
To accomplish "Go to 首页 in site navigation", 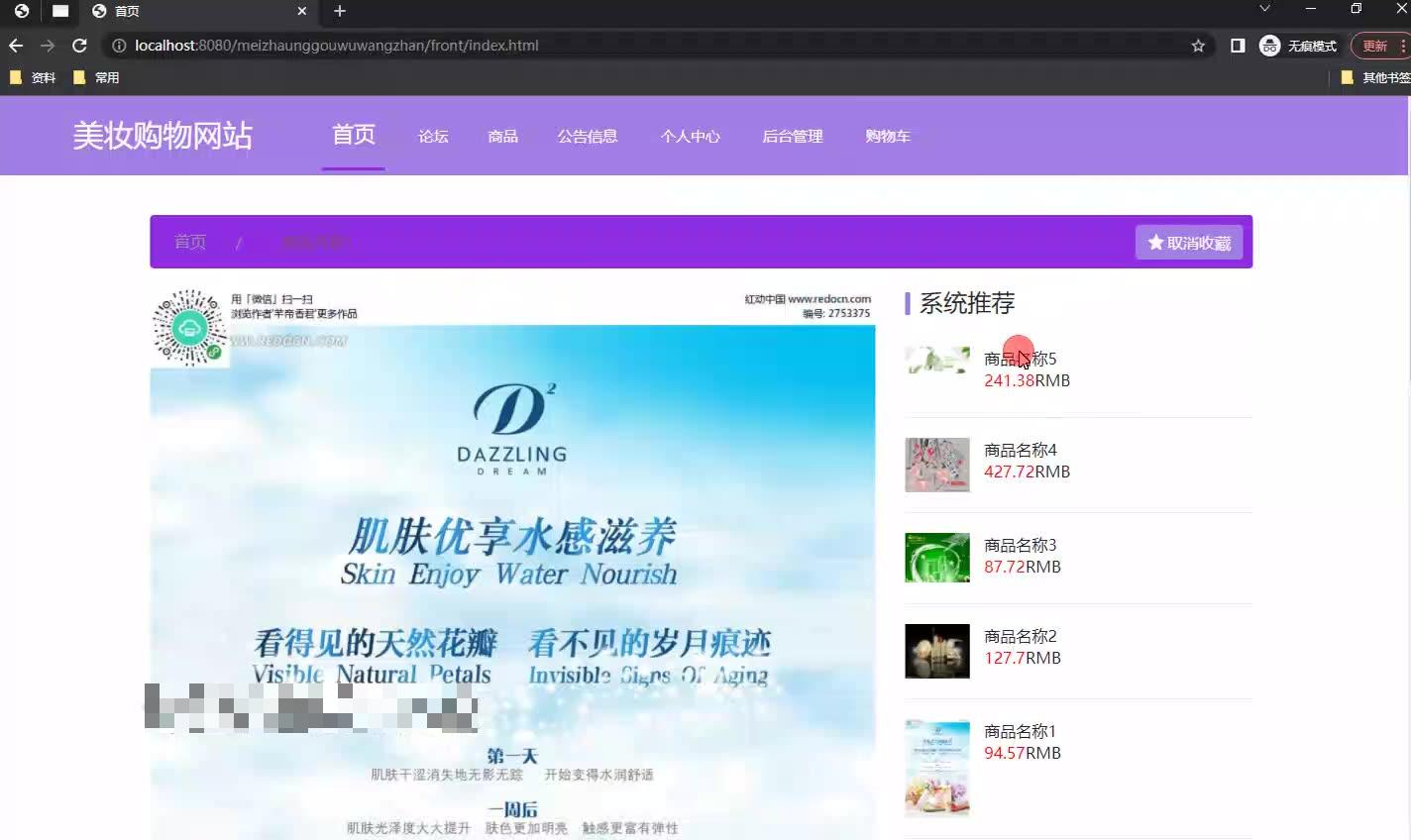I will click(354, 135).
